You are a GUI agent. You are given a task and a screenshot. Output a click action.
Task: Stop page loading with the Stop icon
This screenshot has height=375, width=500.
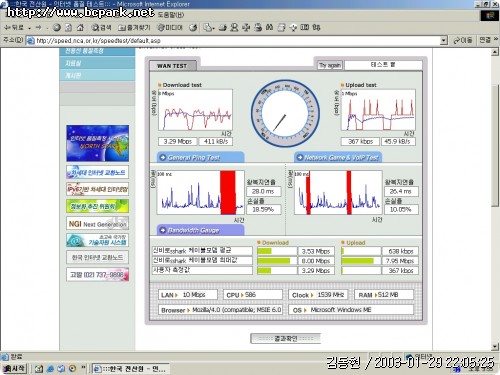[57, 28]
